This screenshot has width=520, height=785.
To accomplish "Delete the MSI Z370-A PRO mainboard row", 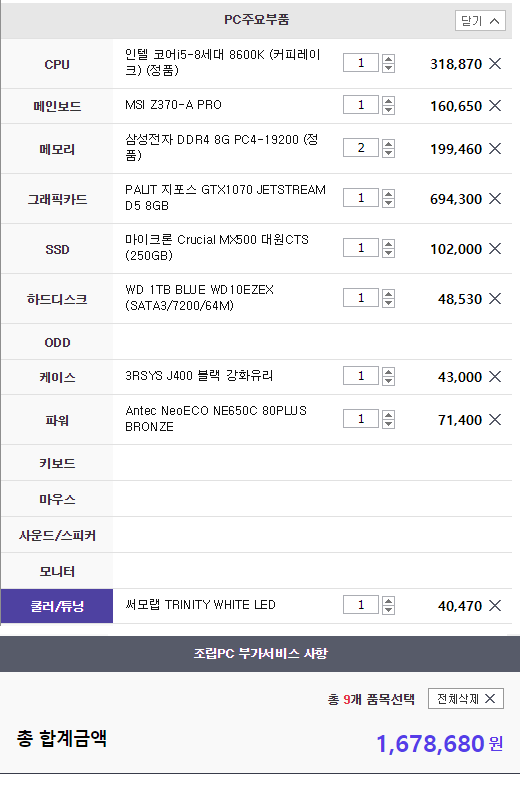I will point(494,106).
